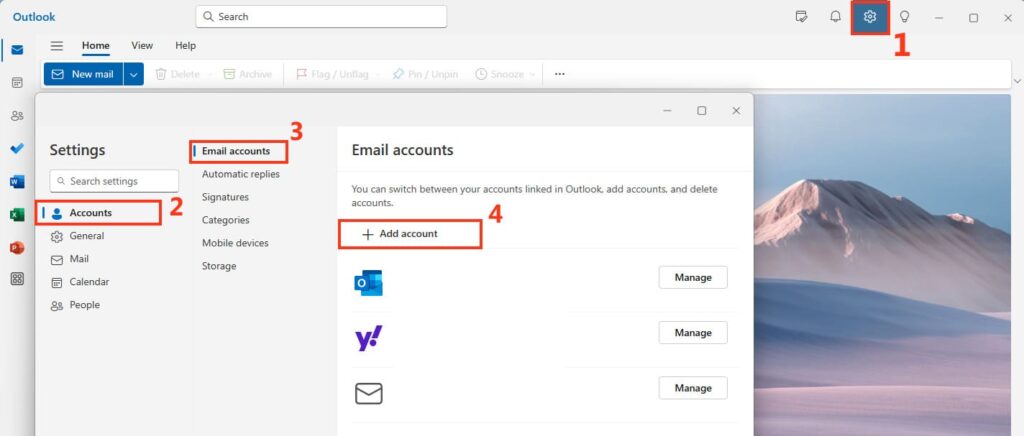Open the Excel app icon
1024x436 pixels.
pos(17,214)
